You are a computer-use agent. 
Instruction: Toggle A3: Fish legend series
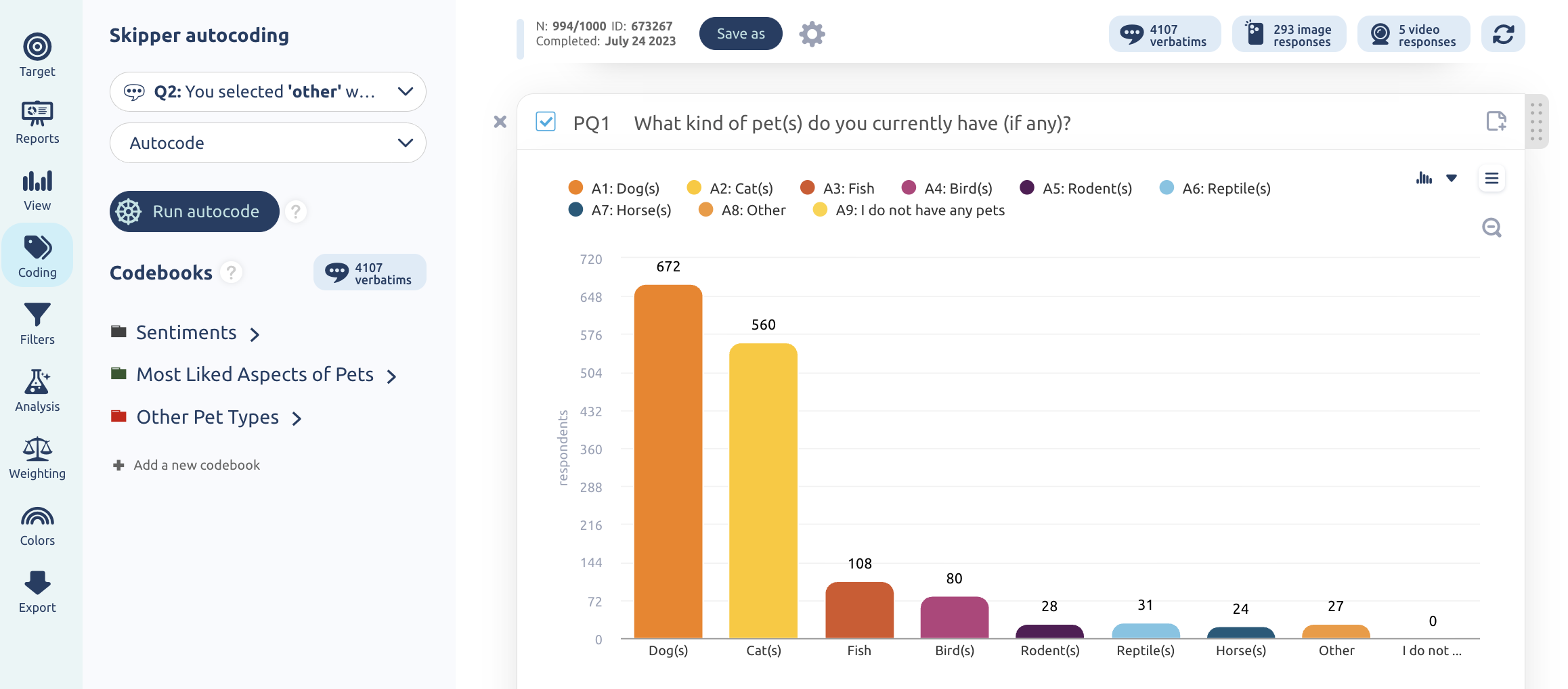click(837, 188)
